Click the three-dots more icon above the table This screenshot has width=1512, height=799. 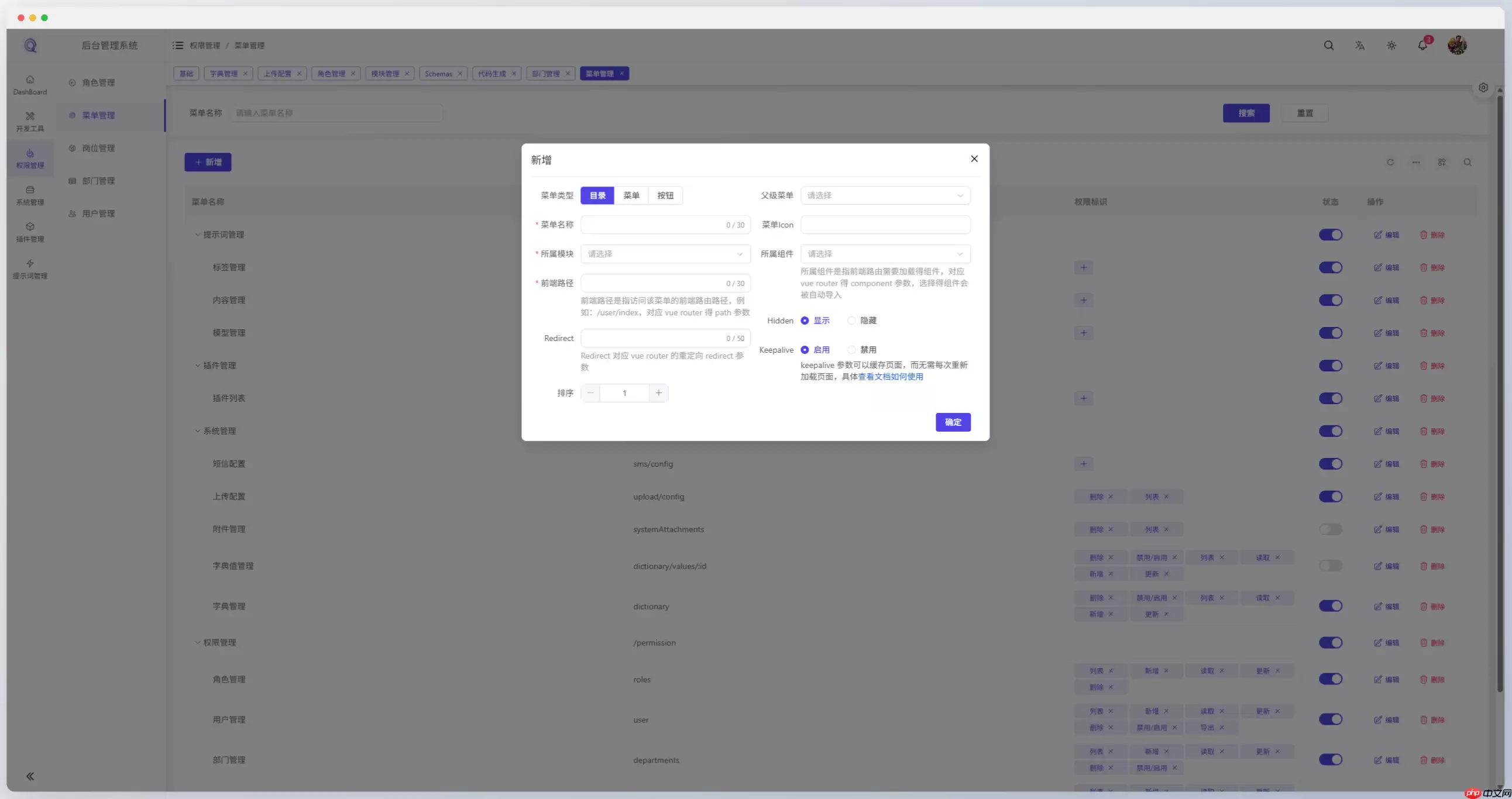tap(1415, 163)
